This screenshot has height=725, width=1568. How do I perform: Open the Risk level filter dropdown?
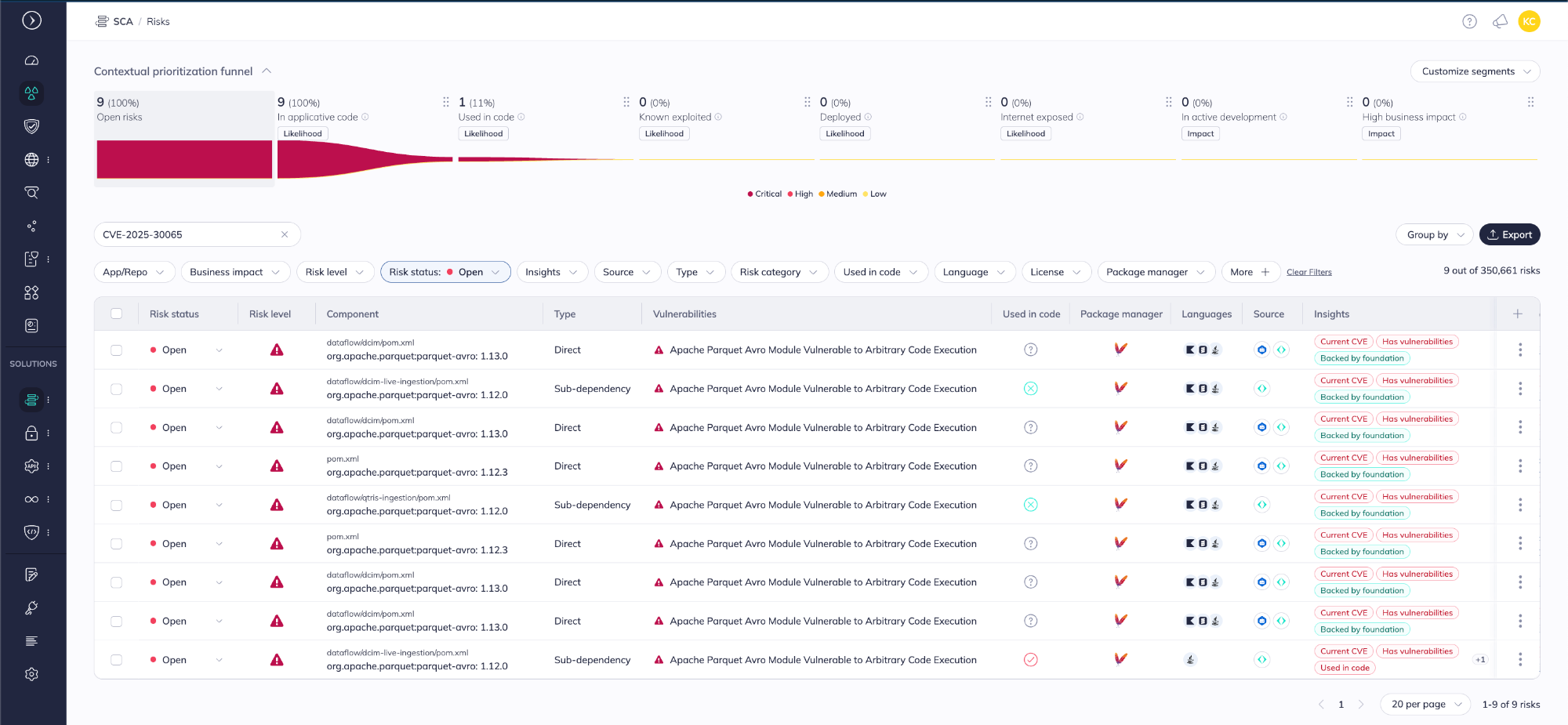click(x=335, y=272)
